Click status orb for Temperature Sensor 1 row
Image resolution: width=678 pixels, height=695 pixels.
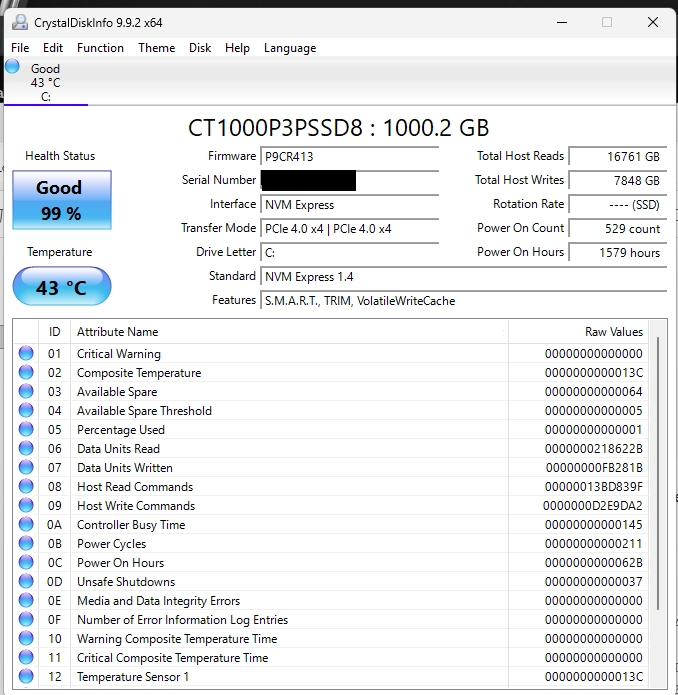pyautogui.click(x=26, y=676)
